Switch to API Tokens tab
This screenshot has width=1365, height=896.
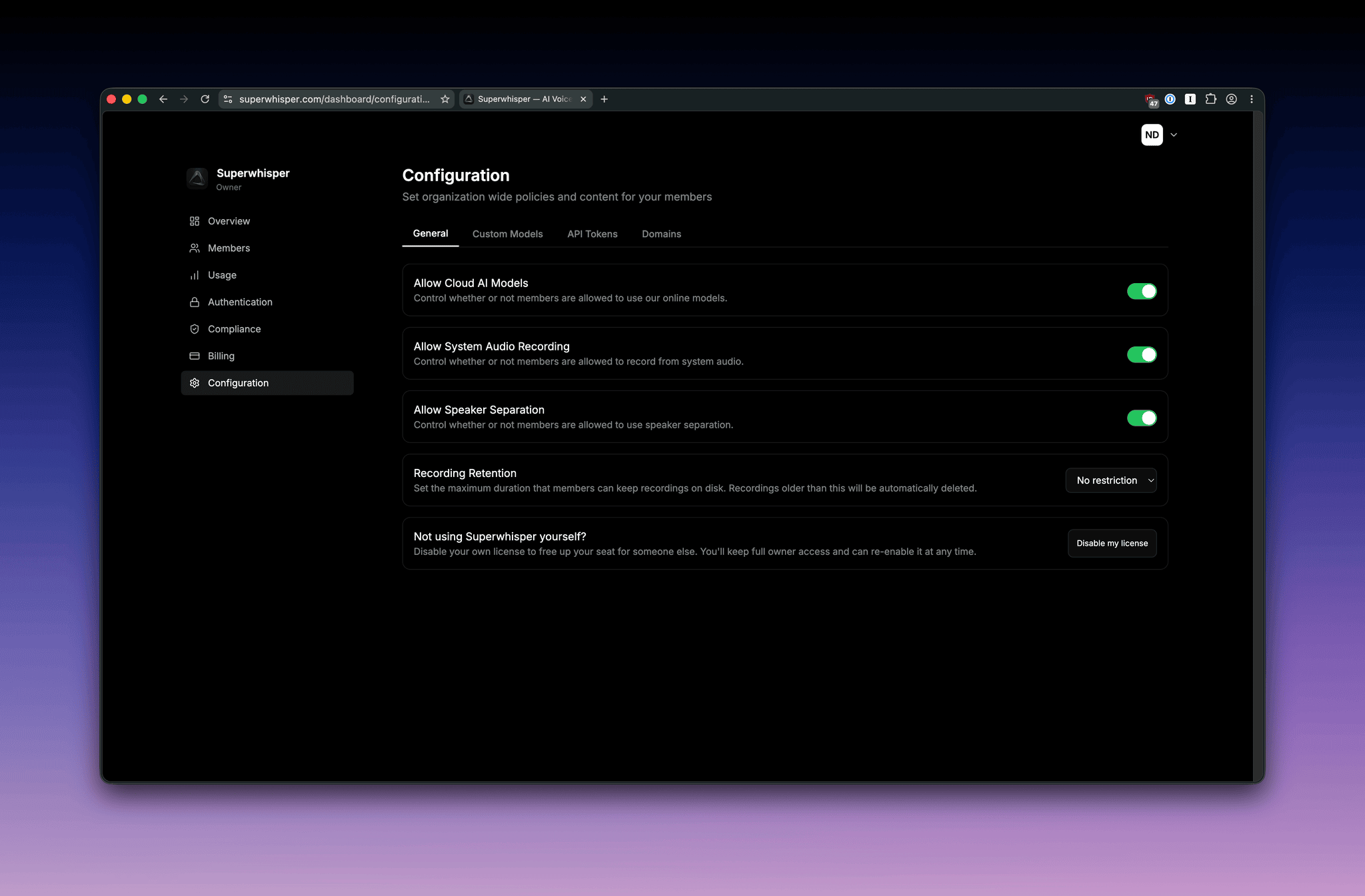tap(593, 234)
